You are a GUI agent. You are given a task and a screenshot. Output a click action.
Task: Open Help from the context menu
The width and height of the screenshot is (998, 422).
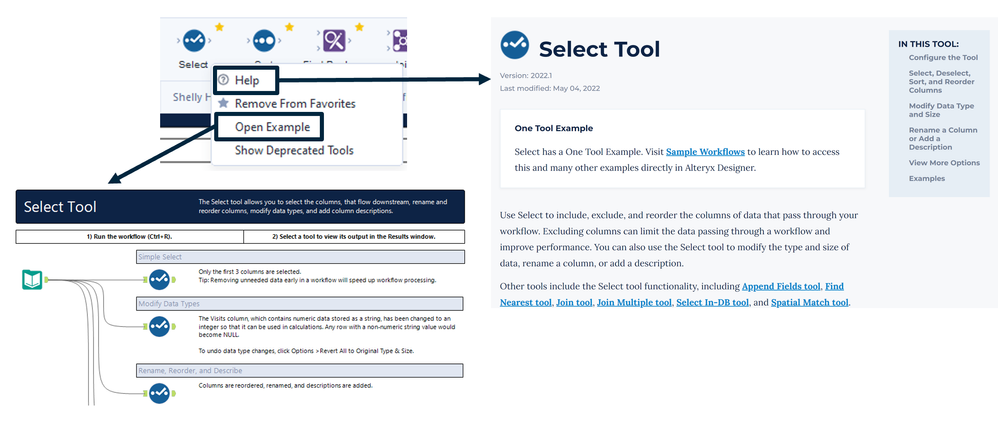point(246,80)
